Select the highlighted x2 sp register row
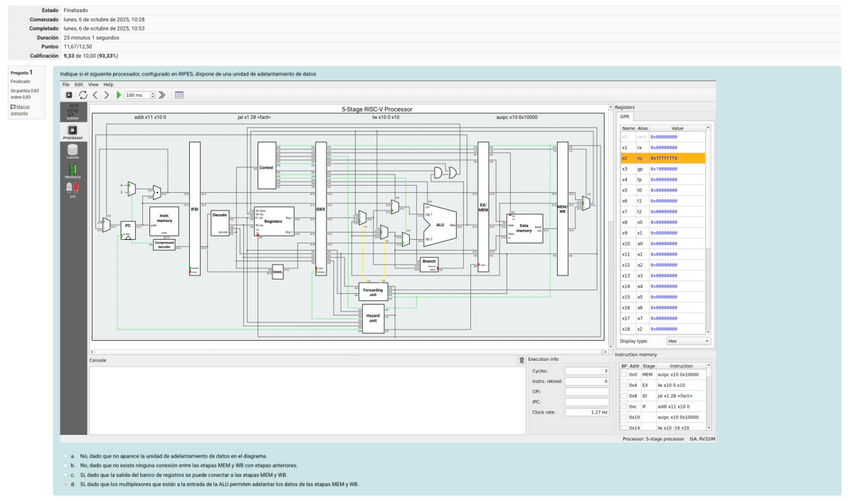848x501 pixels. (x=663, y=158)
